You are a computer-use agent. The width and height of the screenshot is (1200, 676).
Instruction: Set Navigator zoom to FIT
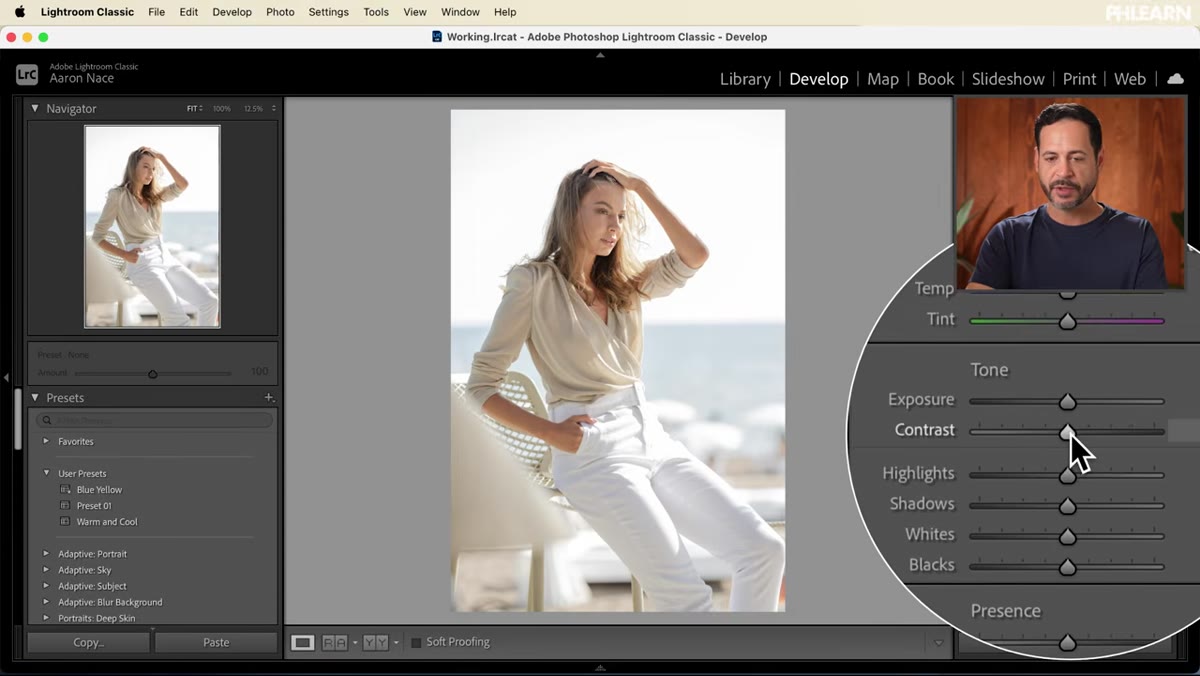point(192,108)
